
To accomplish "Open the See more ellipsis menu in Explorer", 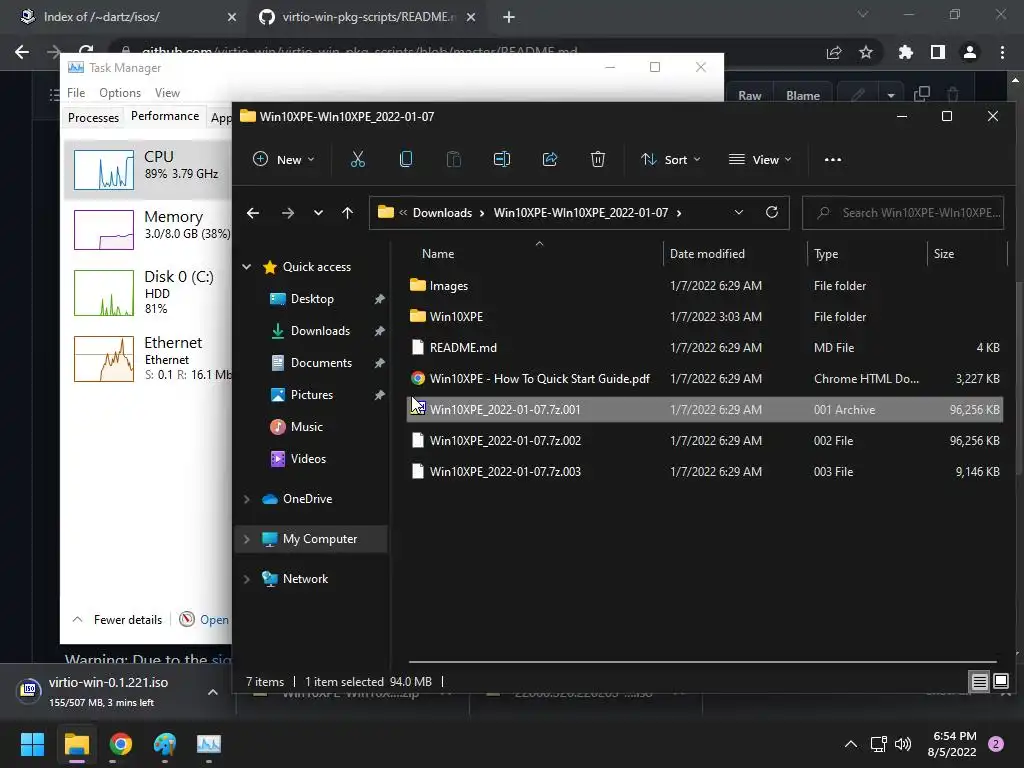I will [x=833, y=159].
